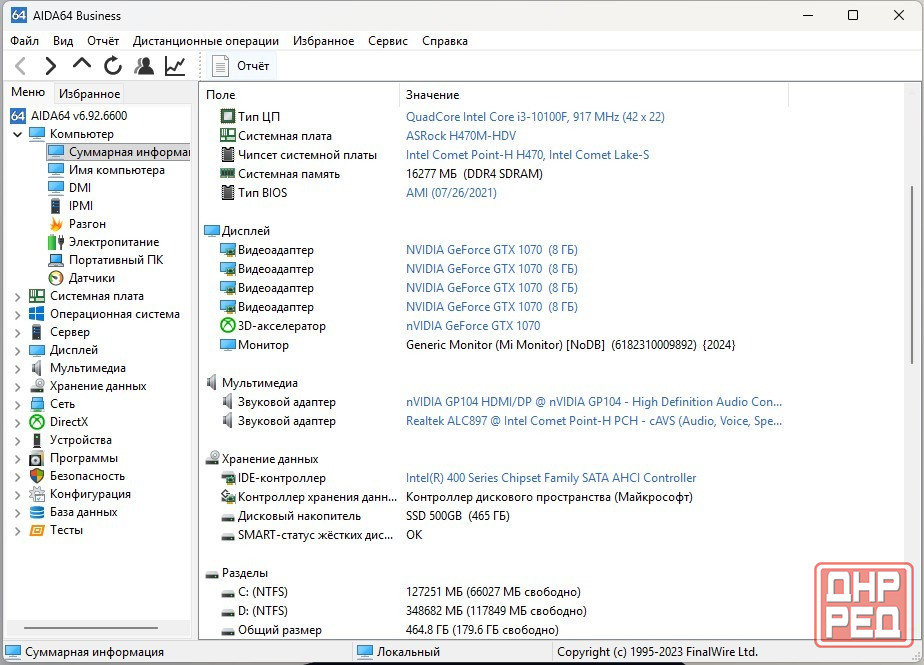Expand the Сервер tree node

18,332
